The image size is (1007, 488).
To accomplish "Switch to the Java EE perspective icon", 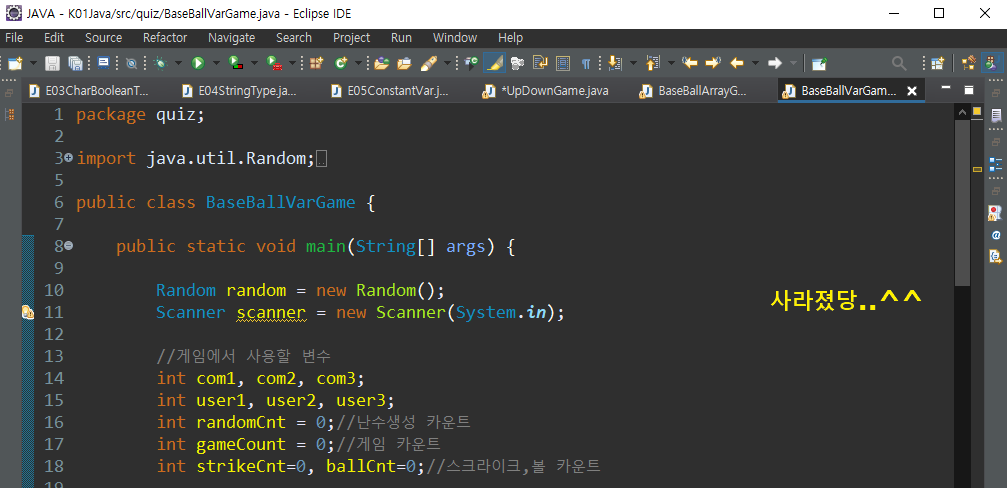I will tap(969, 63).
